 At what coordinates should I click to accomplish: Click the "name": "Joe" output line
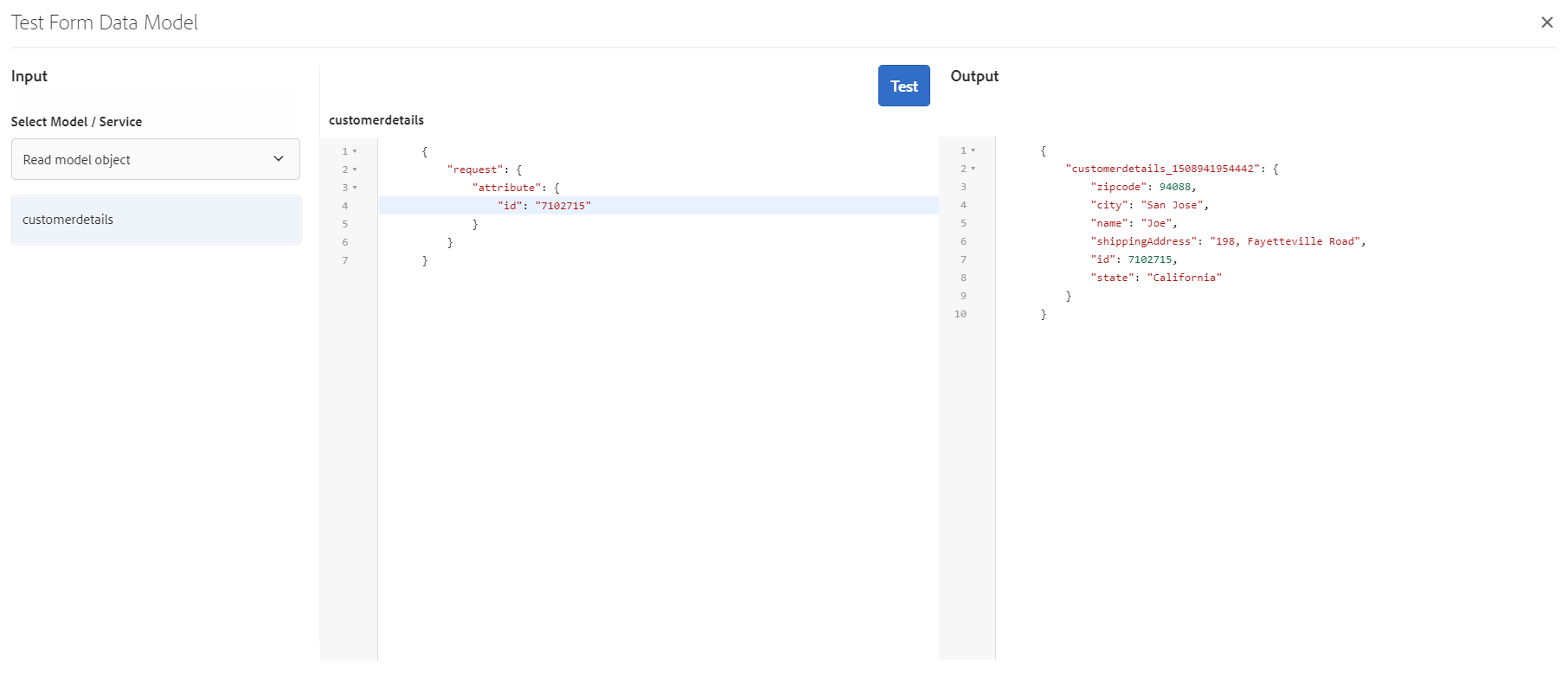click(1134, 223)
